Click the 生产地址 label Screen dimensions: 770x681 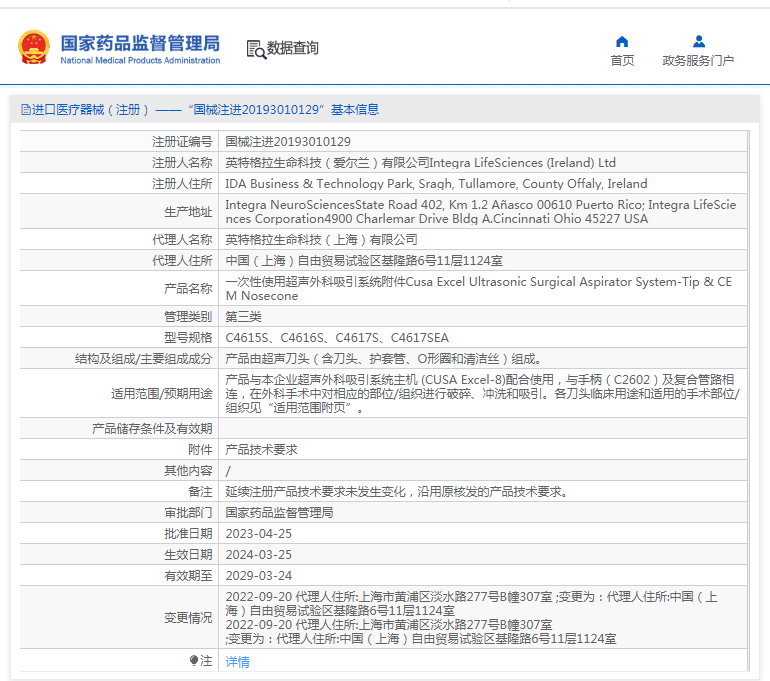click(188, 212)
